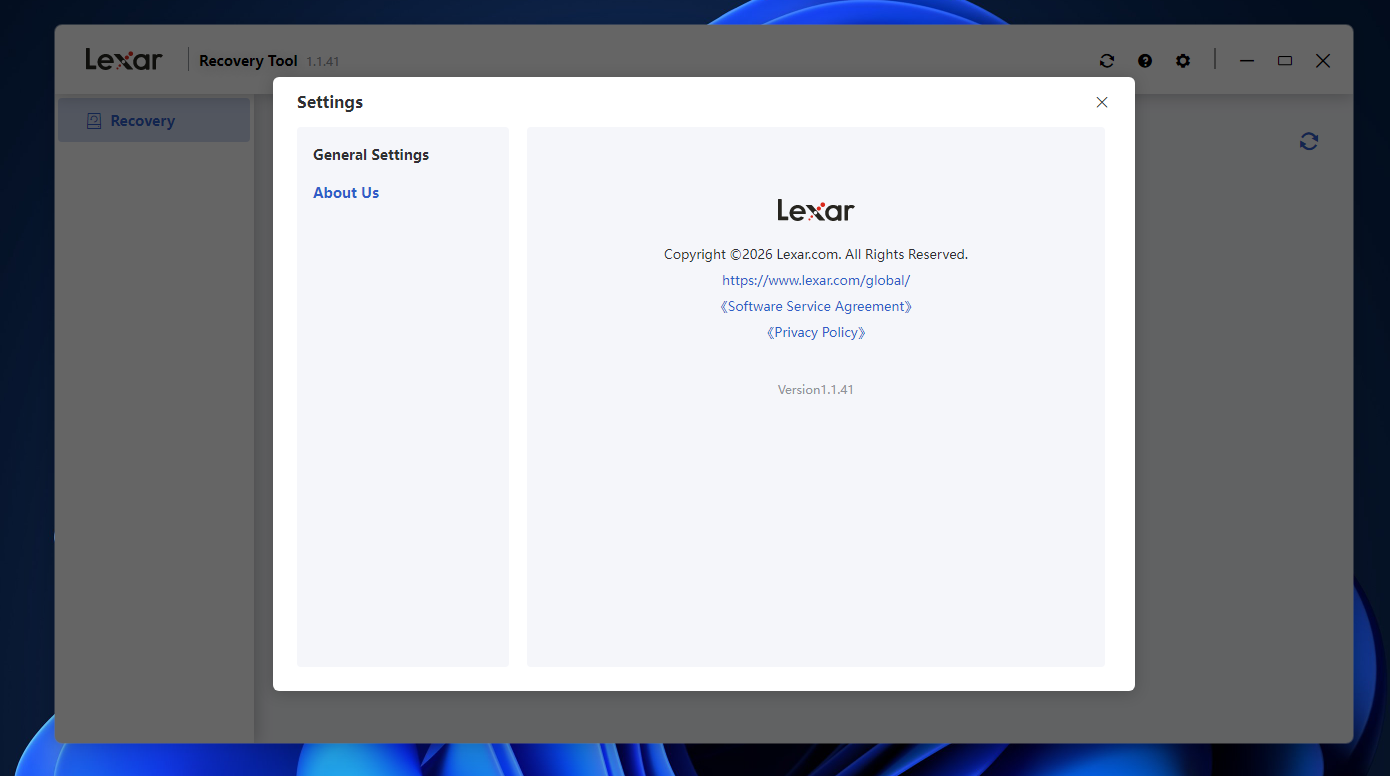Screen dimensions: 1390x776
Task: Click the Recovery label in the sidebar
Action: tap(142, 120)
